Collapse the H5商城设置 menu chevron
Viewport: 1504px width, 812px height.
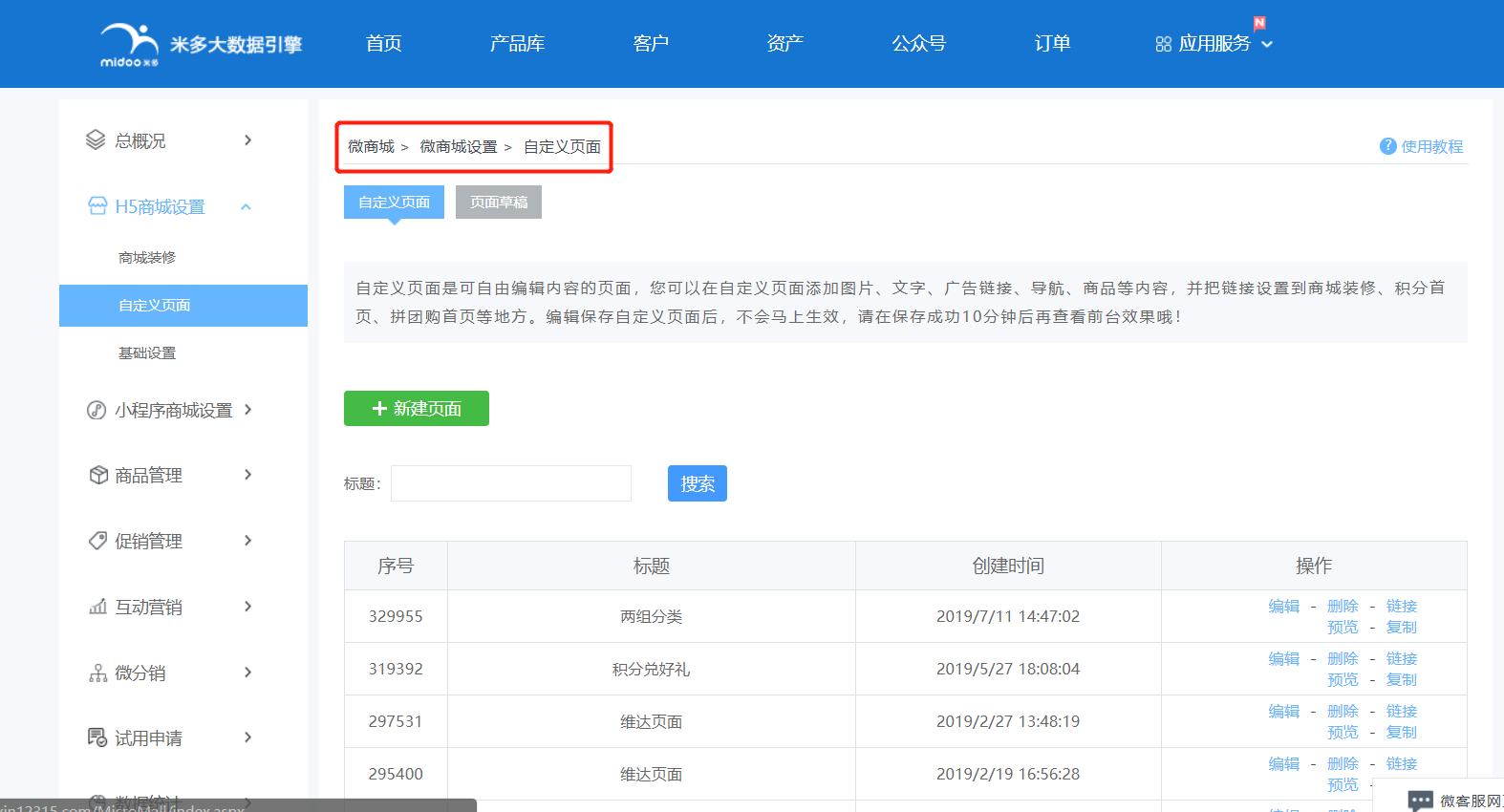tap(246, 206)
